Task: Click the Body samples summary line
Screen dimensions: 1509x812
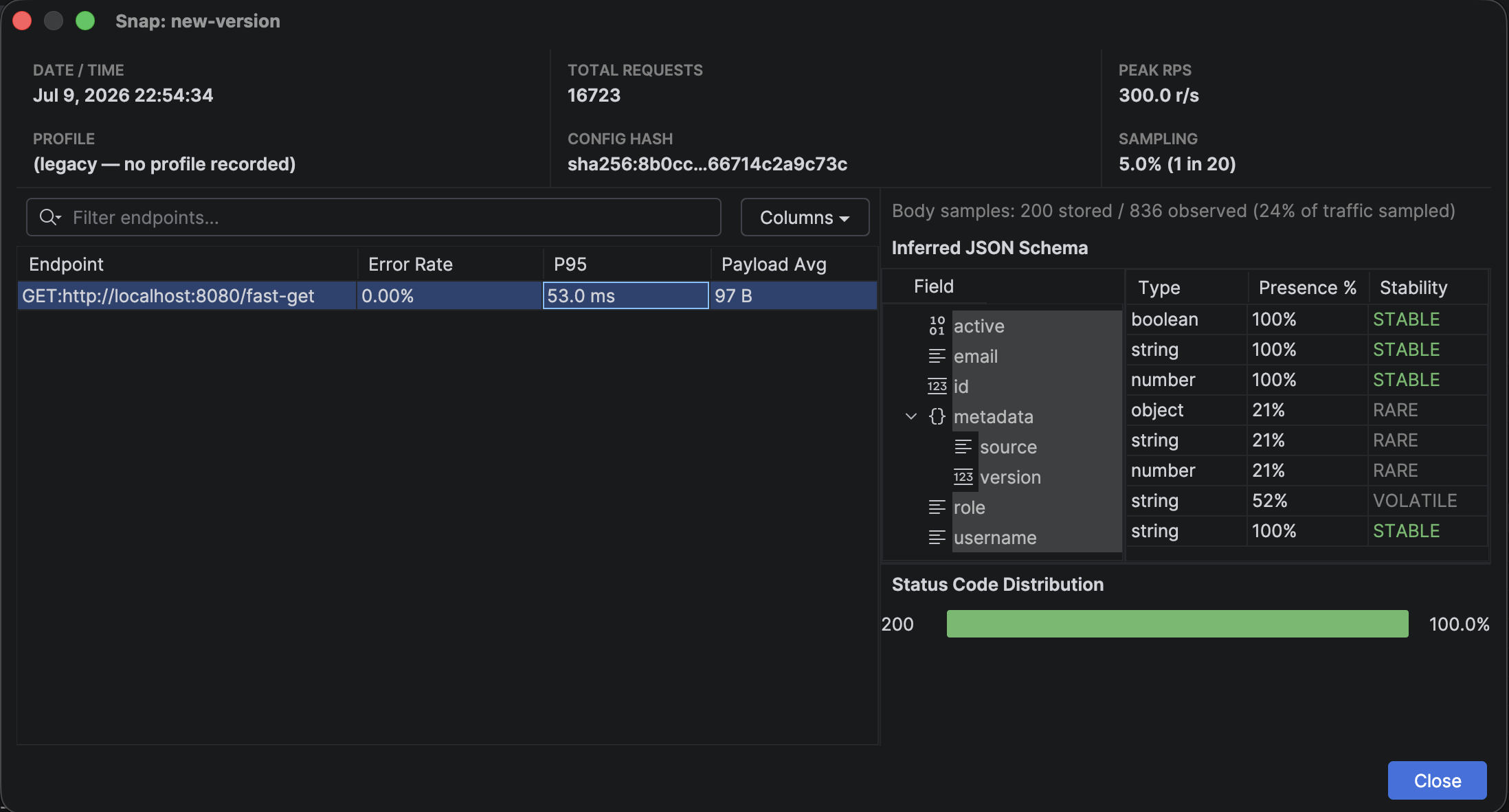Action: (1174, 211)
